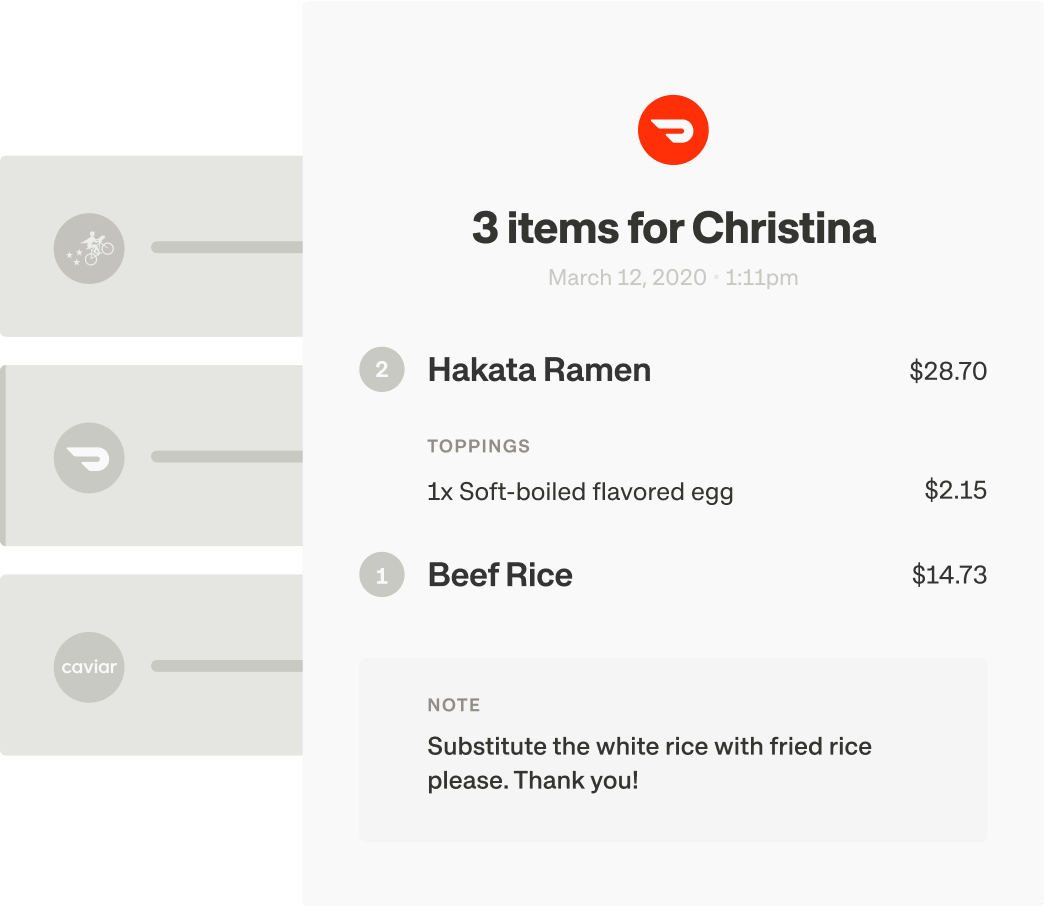Image resolution: width=1044 pixels, height=906 pixels.
Task: Click the $28.70 price
Action: click(x=947, y=371)
